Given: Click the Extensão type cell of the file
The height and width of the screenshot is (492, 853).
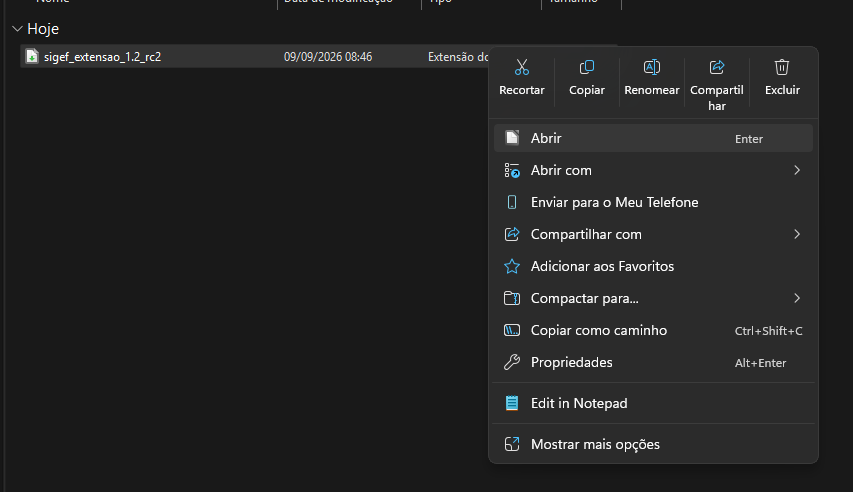Looking at the screenshot, I should tap(458, 57).
